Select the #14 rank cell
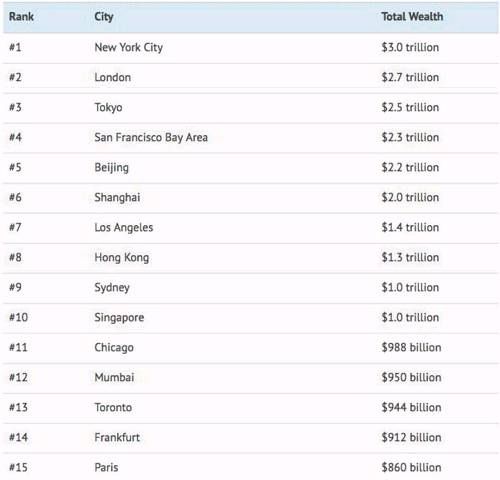Viewport: 500px width, 480px height. click(18, 437)
